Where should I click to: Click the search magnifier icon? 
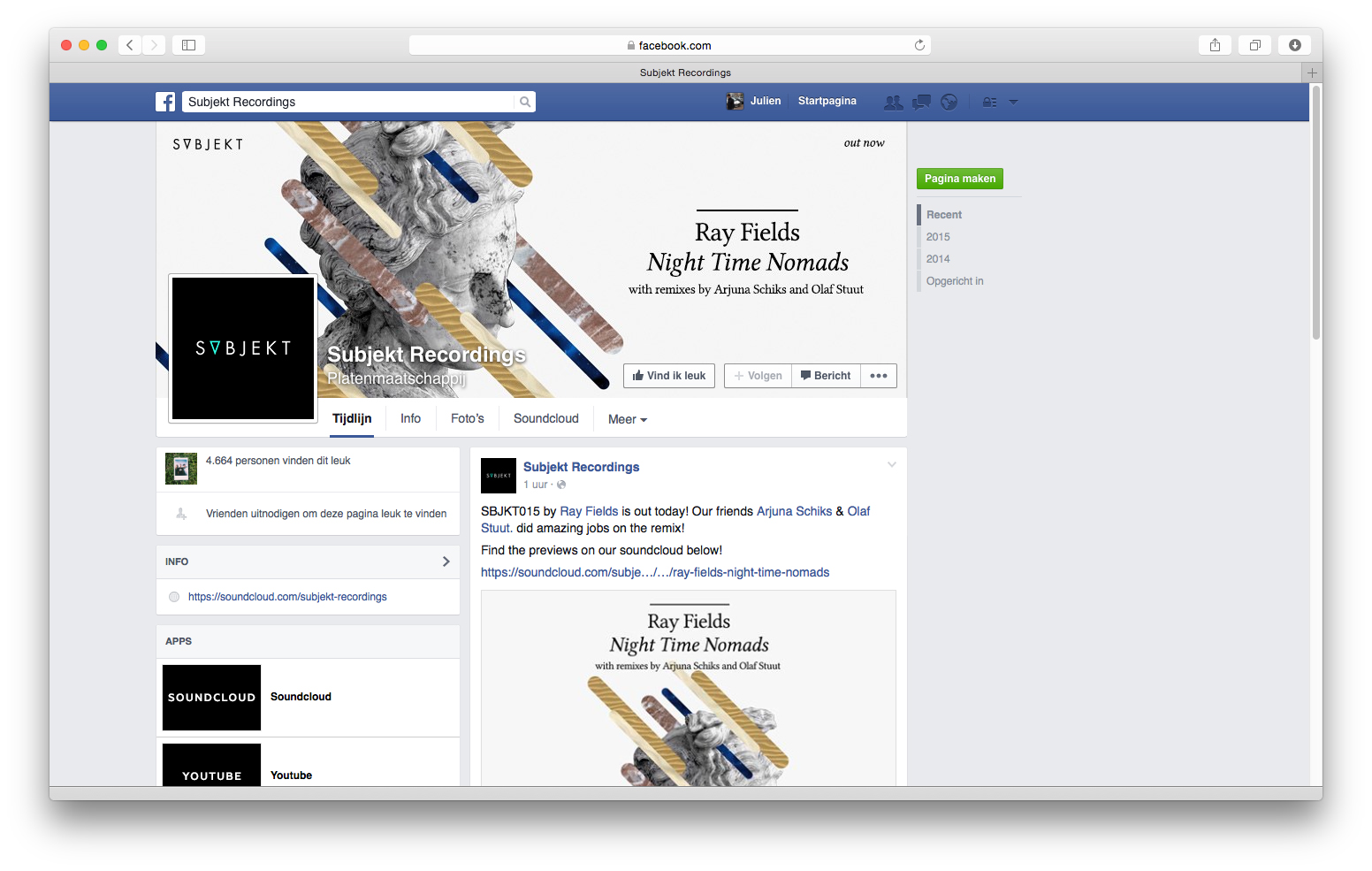click(x=525, y=102)
